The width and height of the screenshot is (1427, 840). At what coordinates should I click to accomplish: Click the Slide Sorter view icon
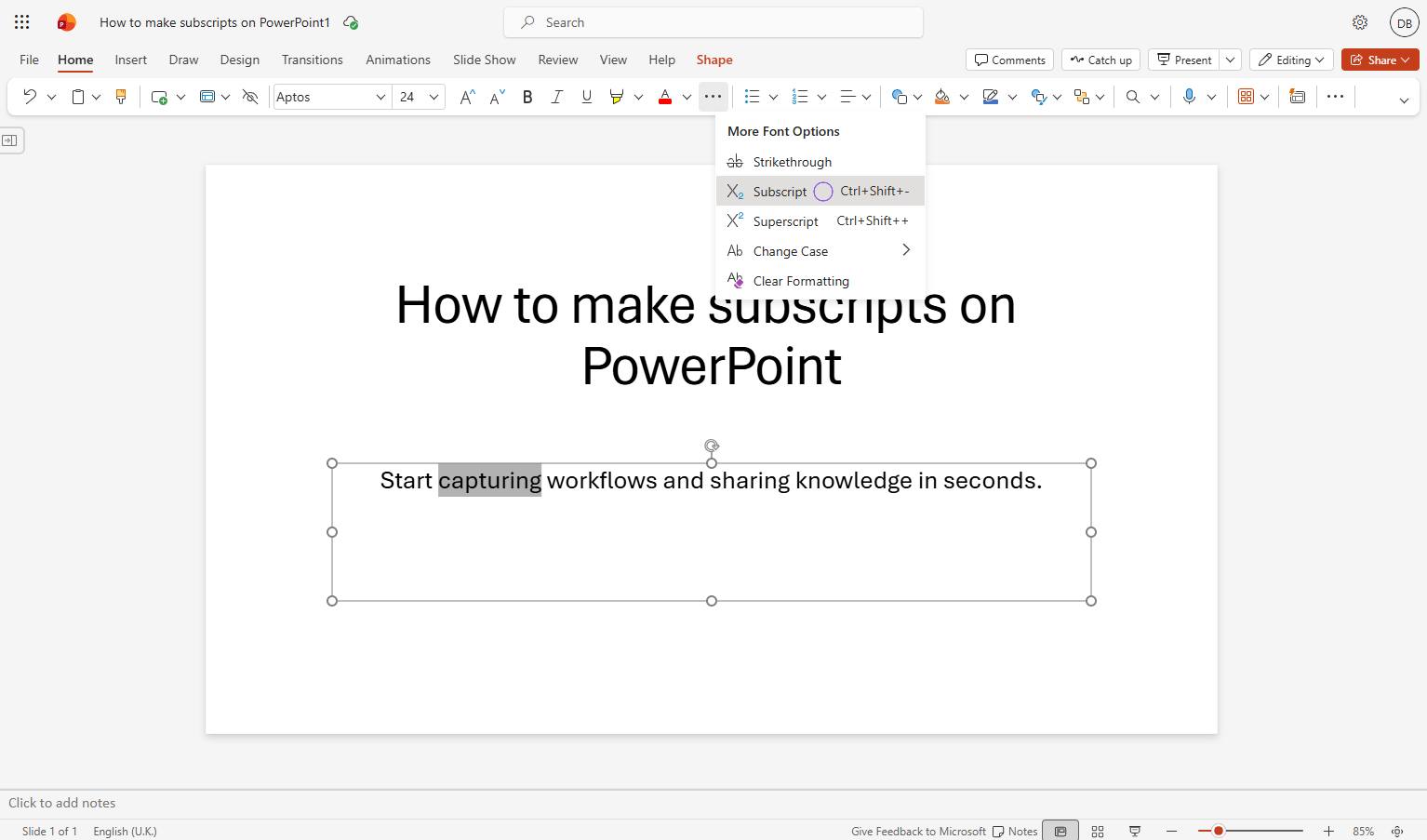point(1098,831)
